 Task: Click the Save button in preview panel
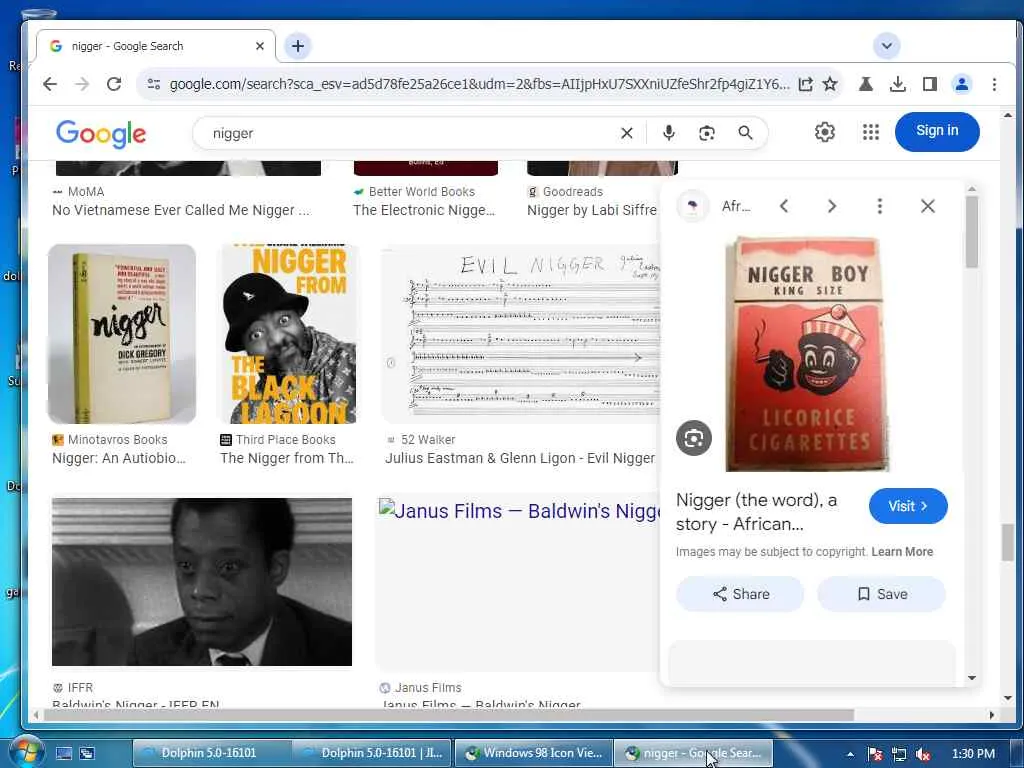(x=882, y=594)
